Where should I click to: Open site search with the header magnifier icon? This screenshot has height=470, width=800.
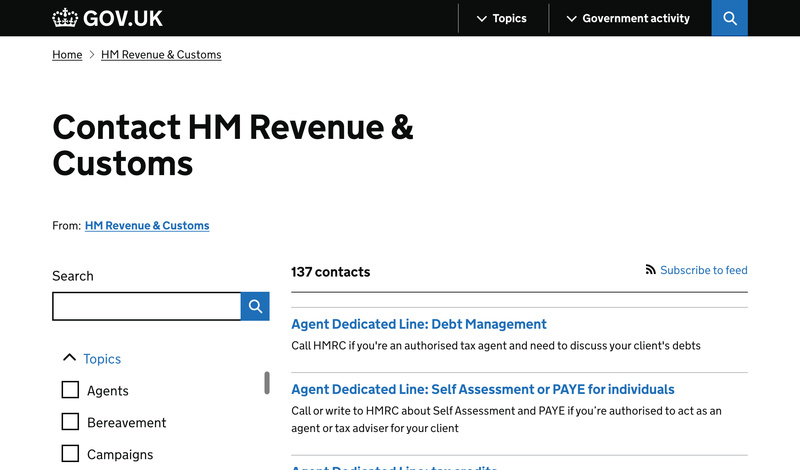click(730, 18)
